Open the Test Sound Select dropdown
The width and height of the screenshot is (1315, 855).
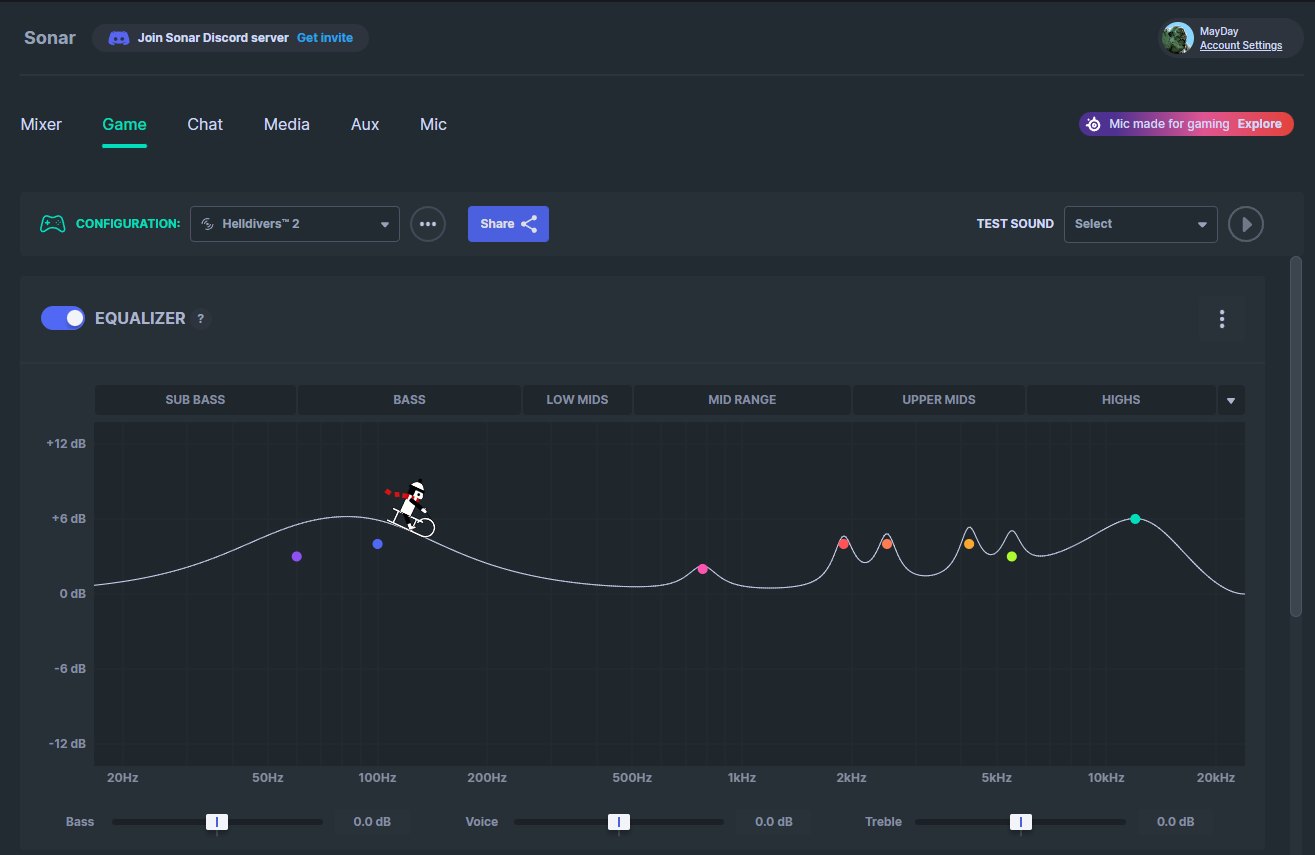coord(1141,224)
